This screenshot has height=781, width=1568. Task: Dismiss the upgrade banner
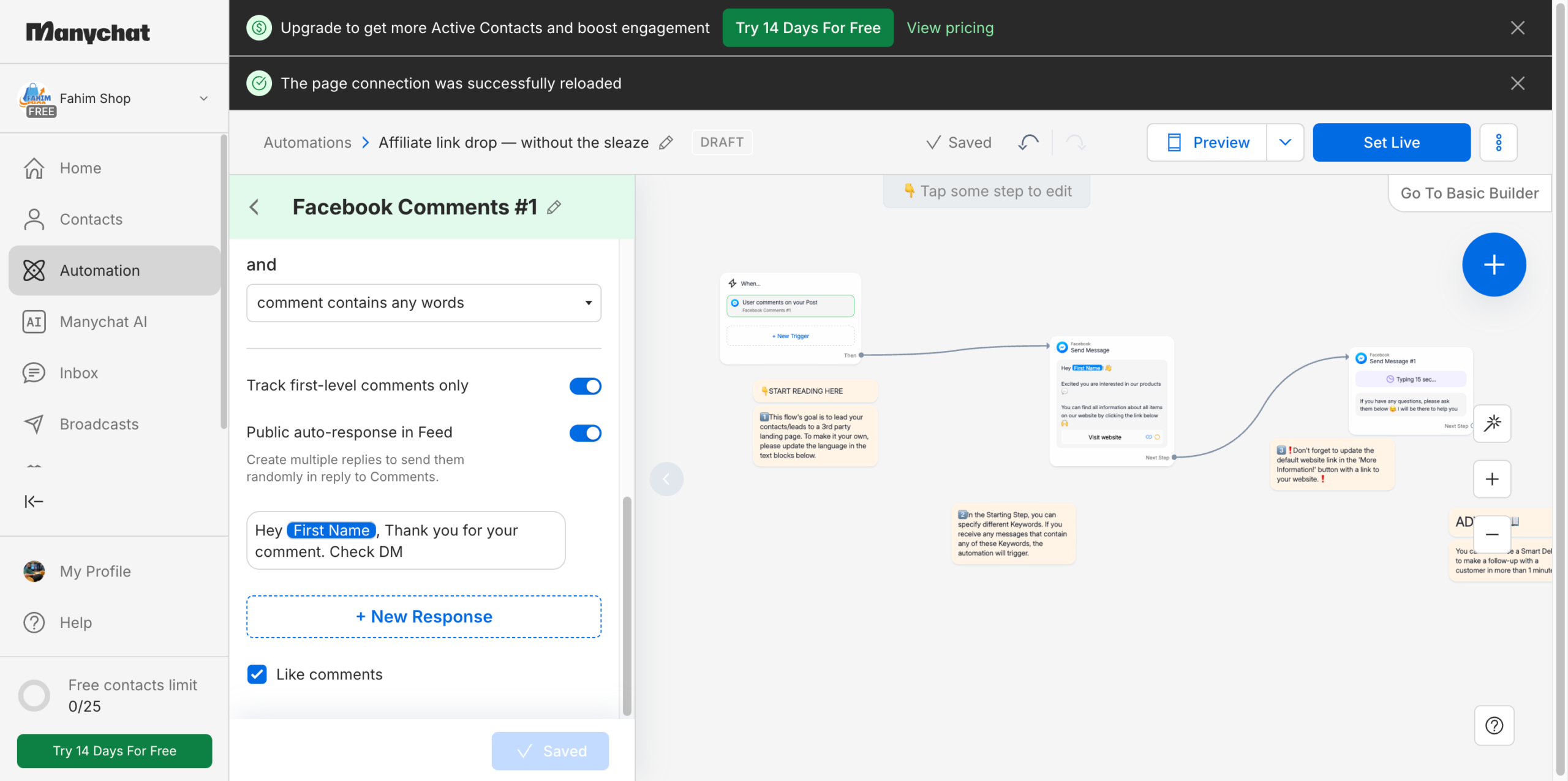click(1517, 28)
